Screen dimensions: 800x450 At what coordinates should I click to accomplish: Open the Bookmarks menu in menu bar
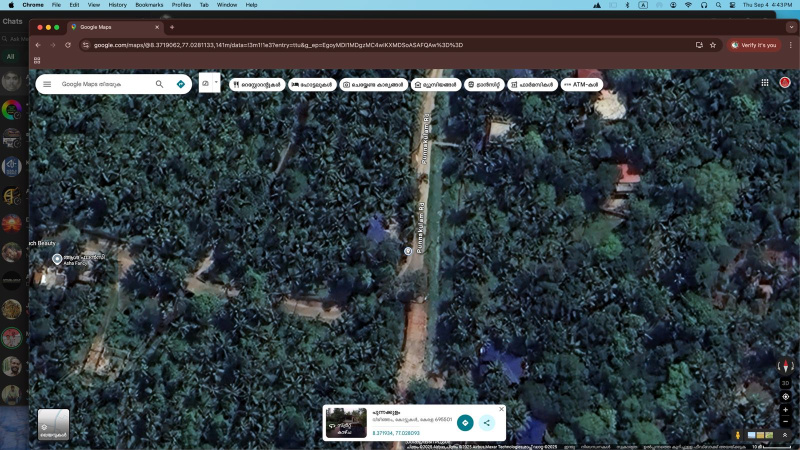[149, 5]
